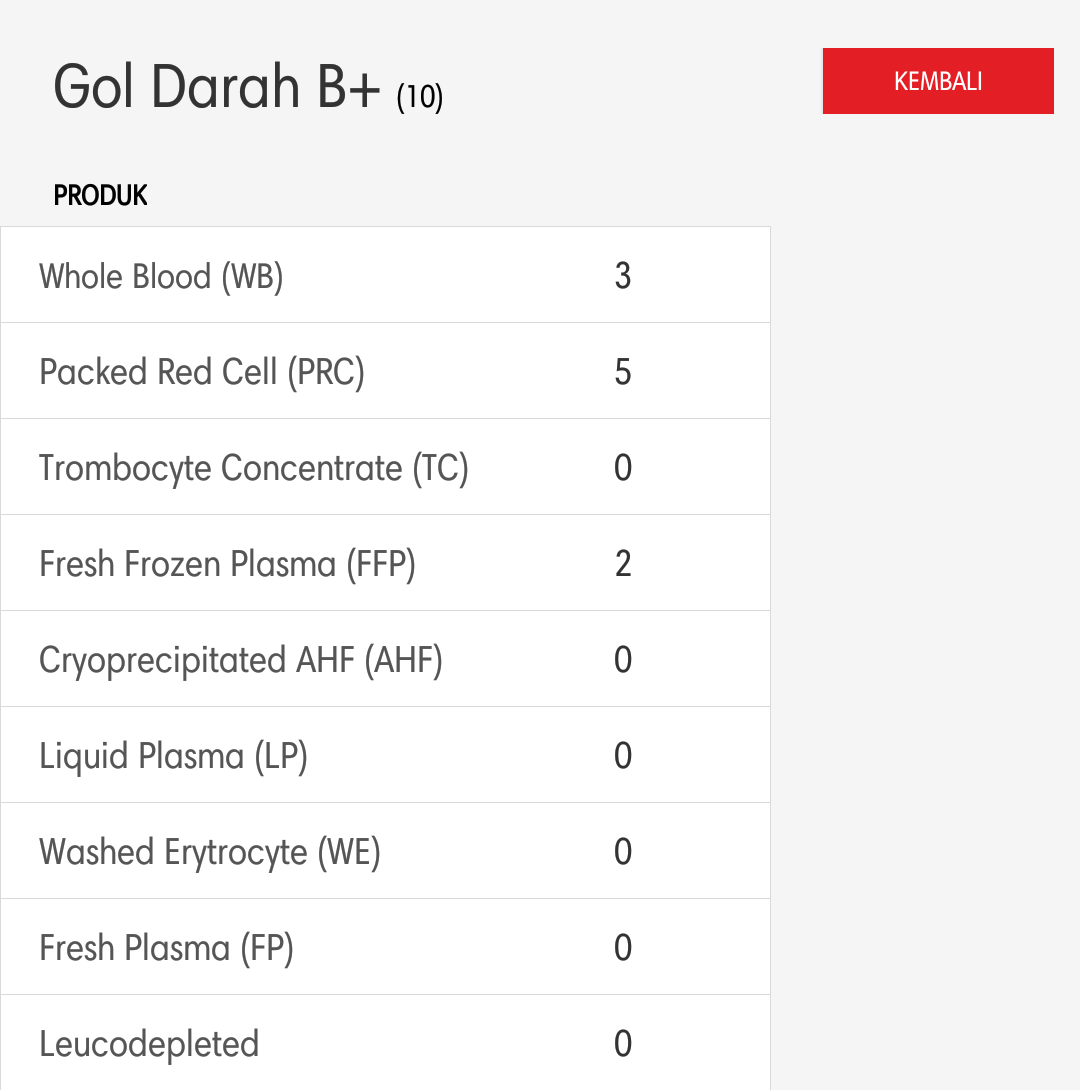Click the Liquid Plasma count 0
The image size is (1080, 1090).
[623, 756]
